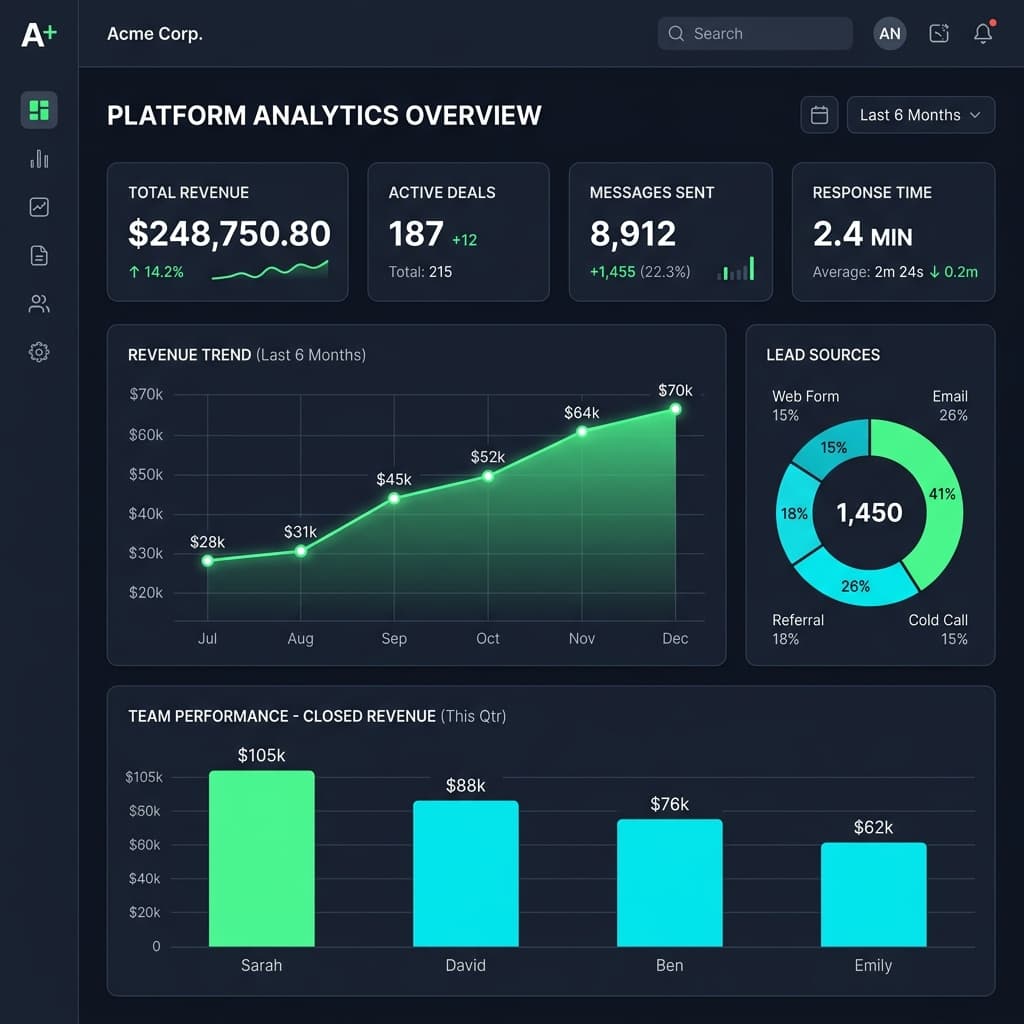Open the notifications bell
The width and height of the screenshot is (1024, 1024).
[x=983, y=33]
